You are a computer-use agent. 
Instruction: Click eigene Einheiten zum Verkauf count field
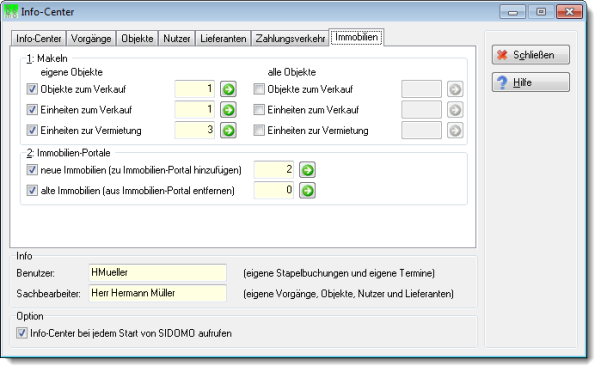195,110
